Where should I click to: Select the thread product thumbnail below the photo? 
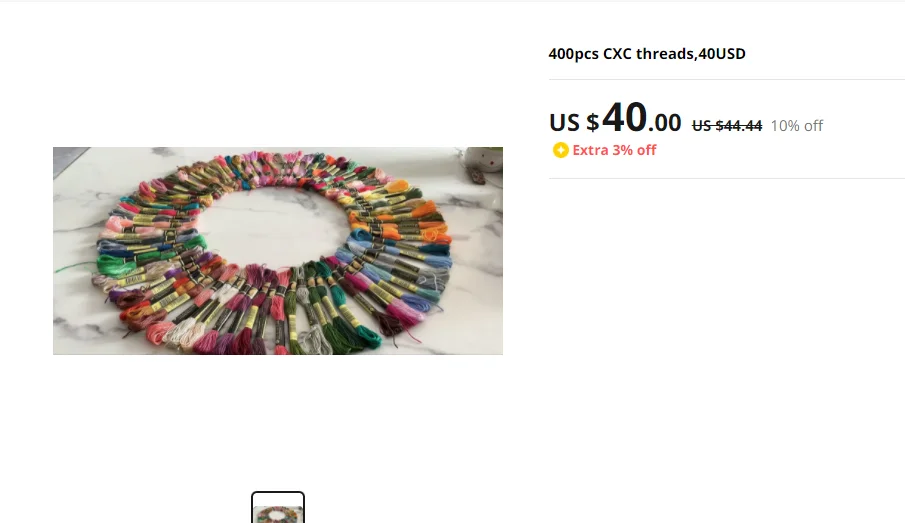(278, 507)
